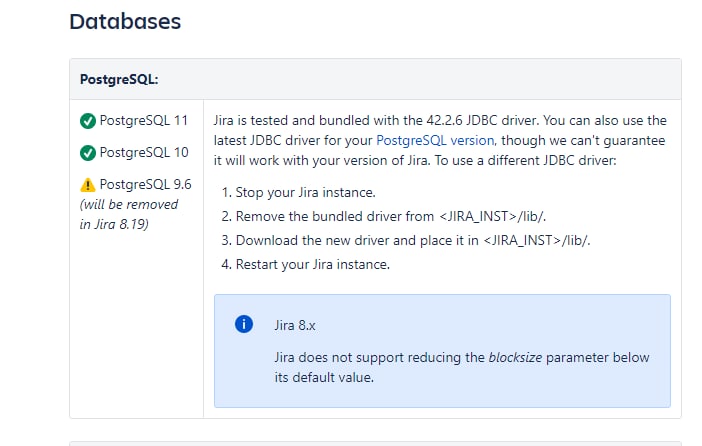Viewport: 702px width, 446px height.
Task: Click 'its default value' text in info panel
Action: [324, 377]
